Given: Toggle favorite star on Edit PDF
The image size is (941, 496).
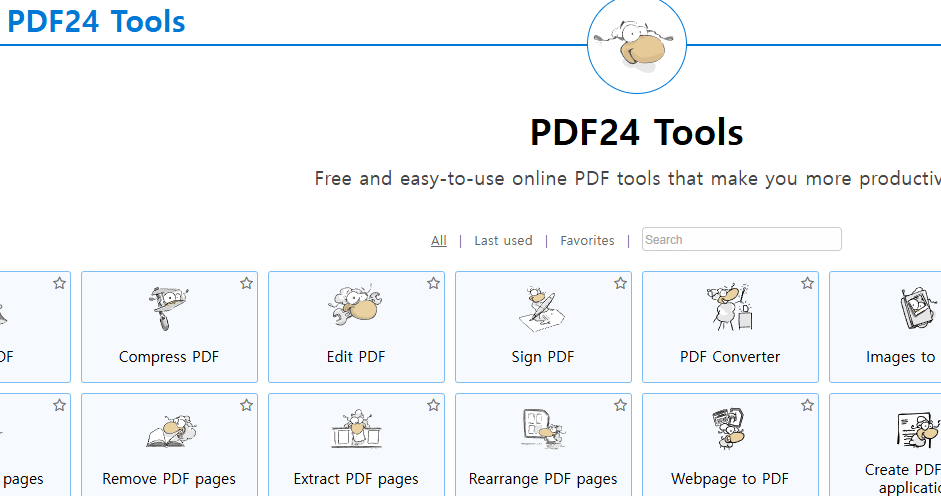Looking at the screenshot, I should pyautogui.click(x=433, y=283).
